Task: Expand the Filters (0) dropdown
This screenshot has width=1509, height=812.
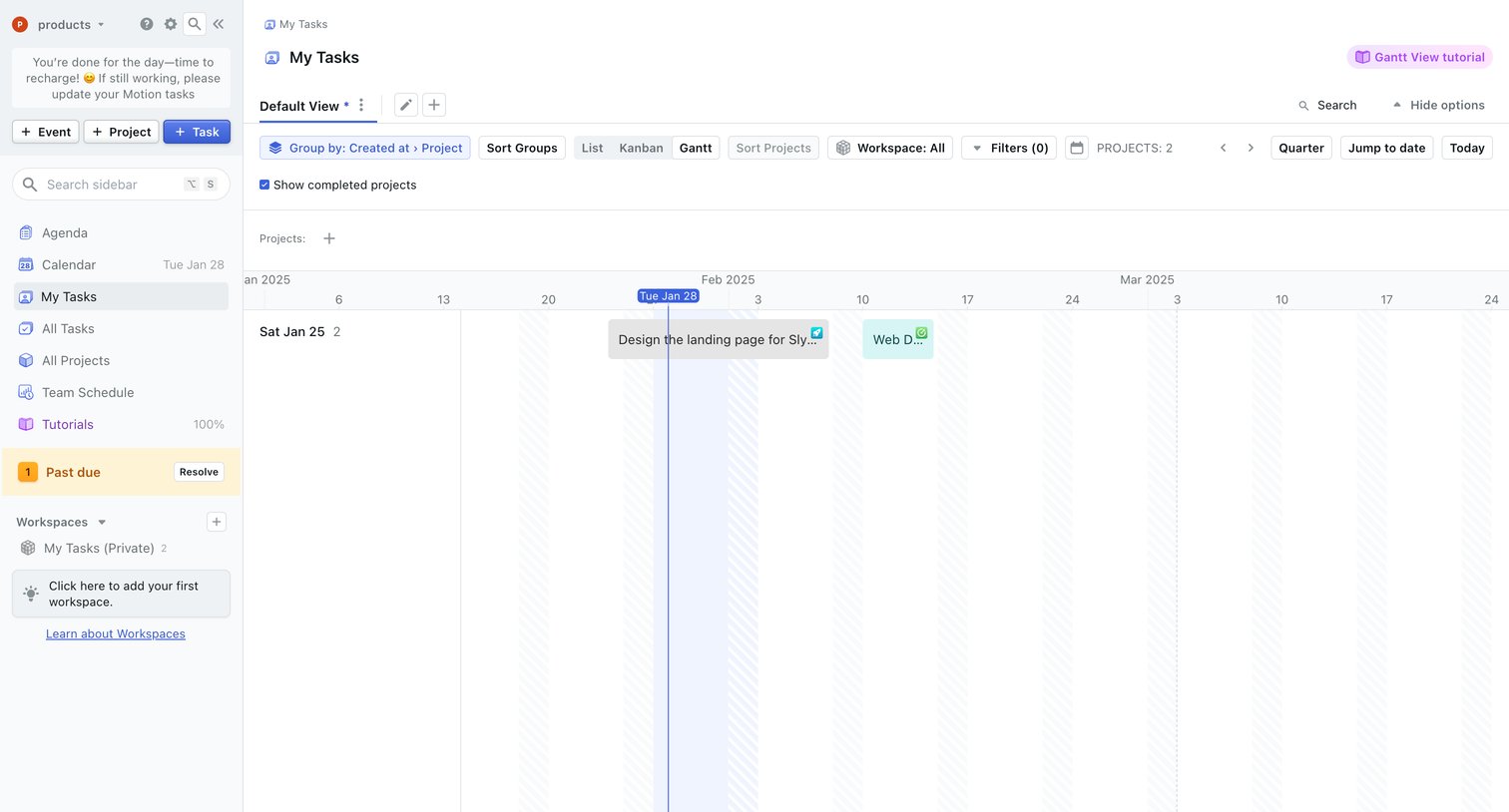Action: coord(1009,148)
